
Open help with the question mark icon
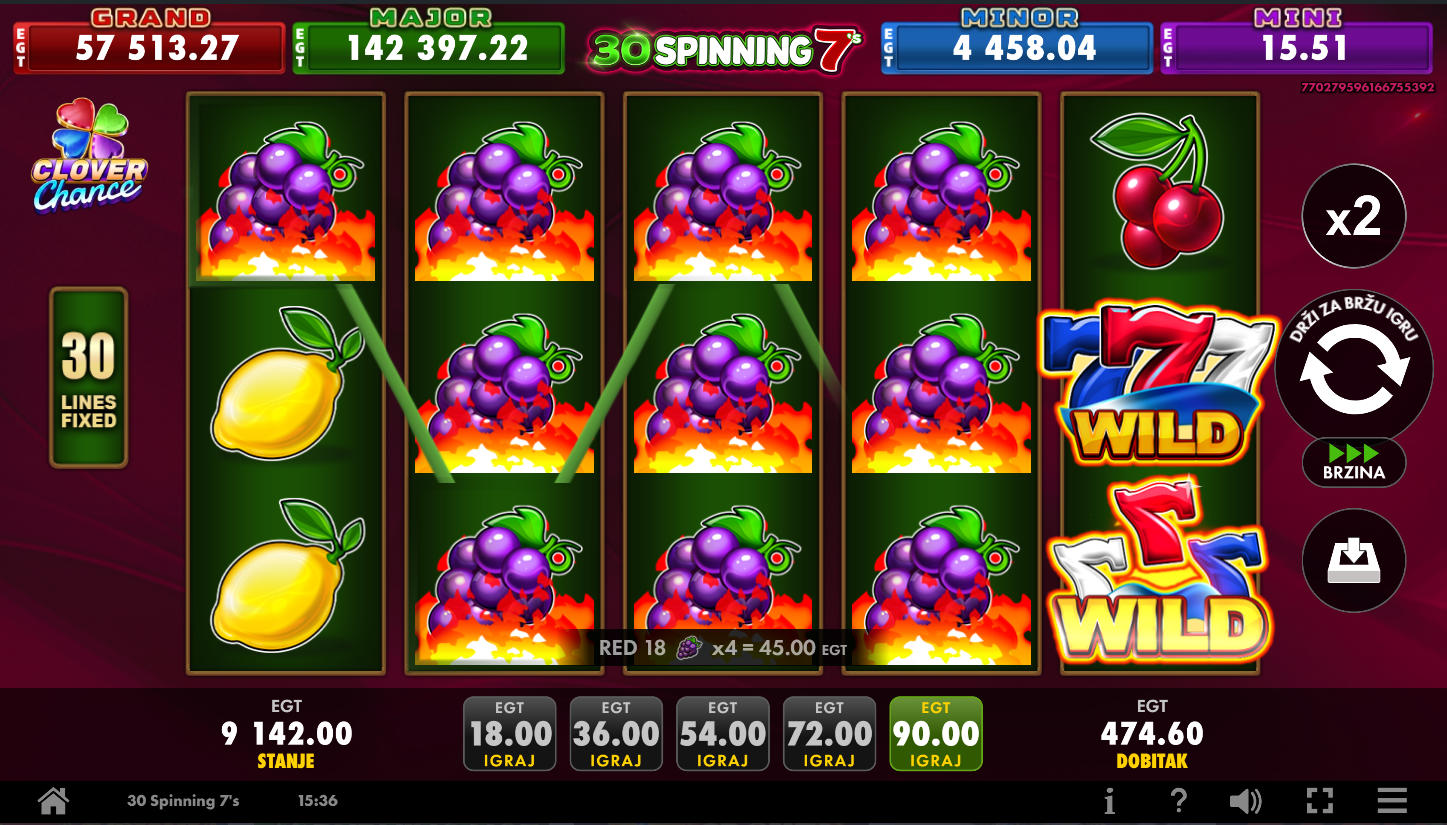(x=1179, y=801)
